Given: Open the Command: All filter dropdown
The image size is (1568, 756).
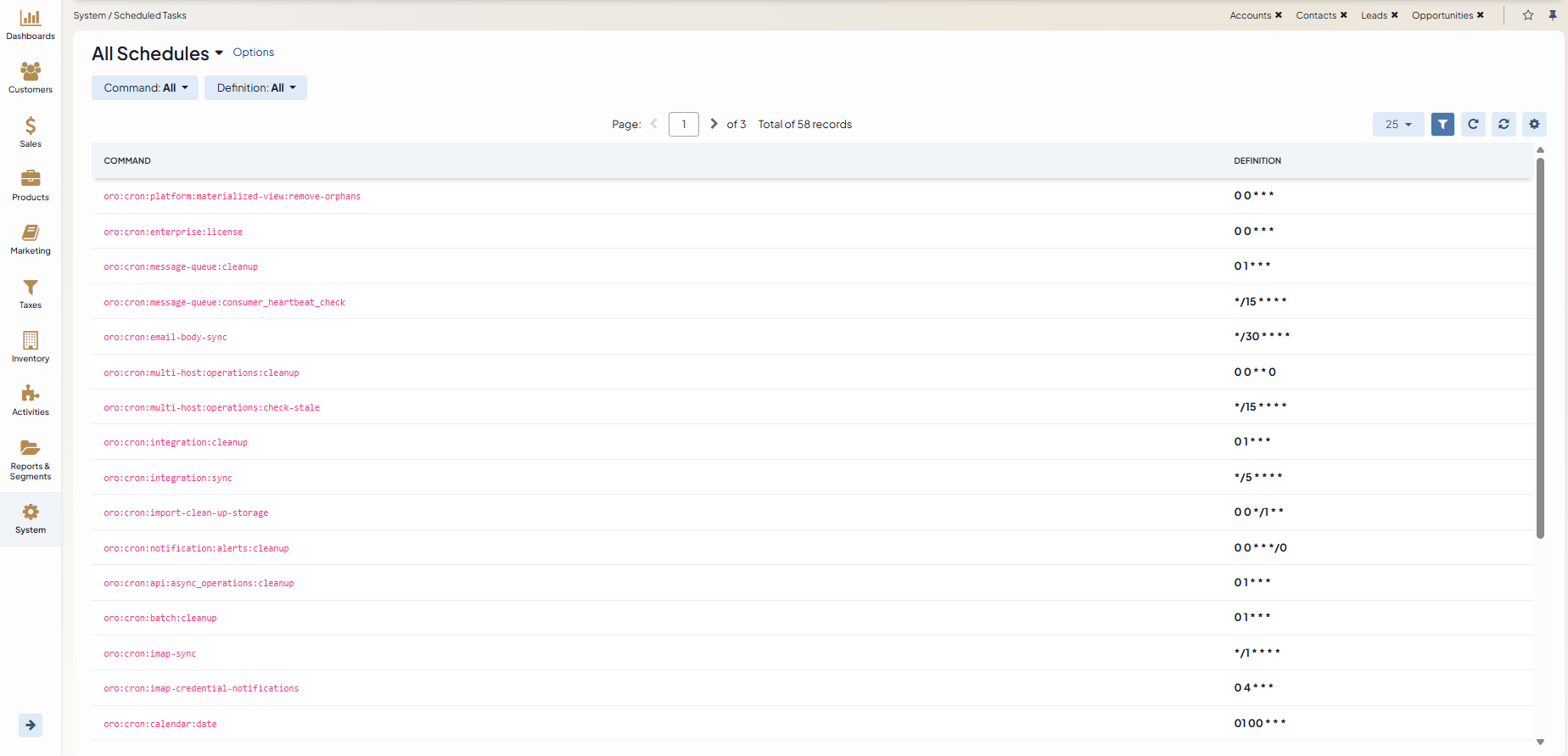Looking at the screenshot, I should (x=145, y=88).
